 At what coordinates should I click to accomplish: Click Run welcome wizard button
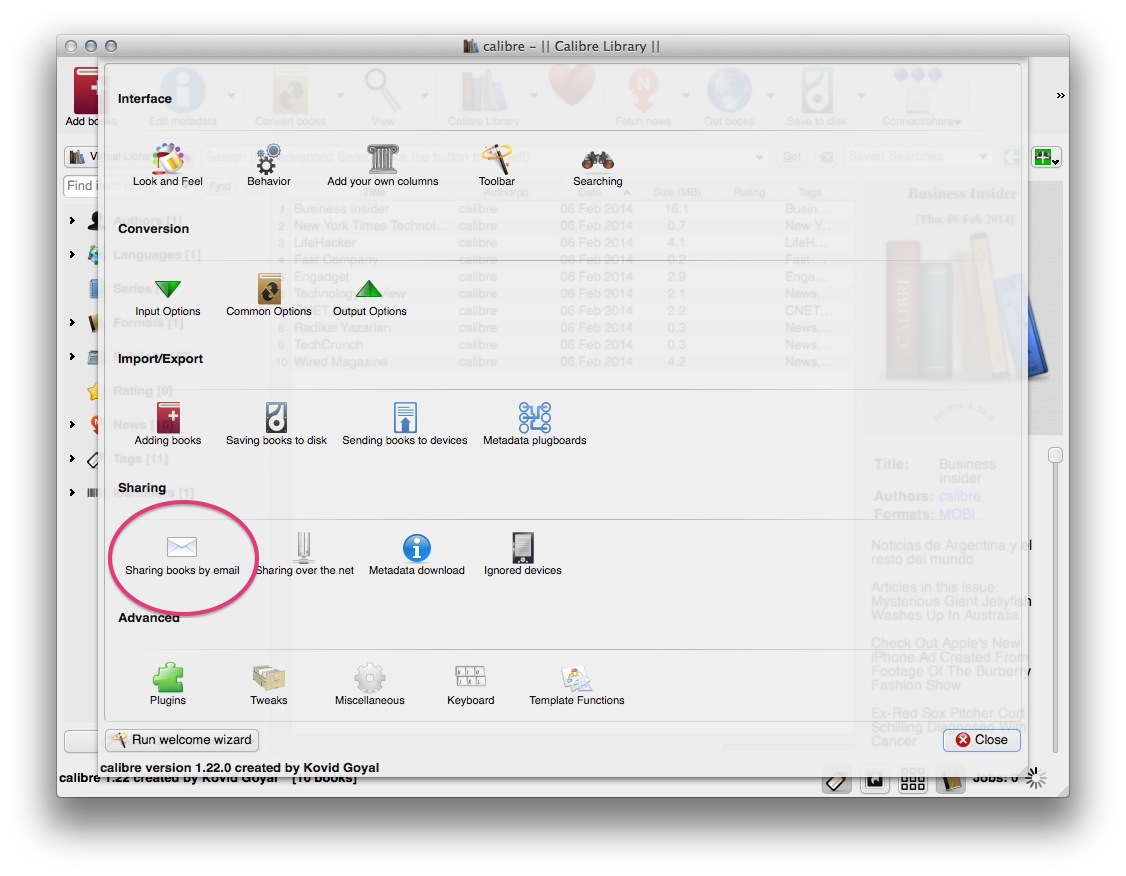coord(182,740)
